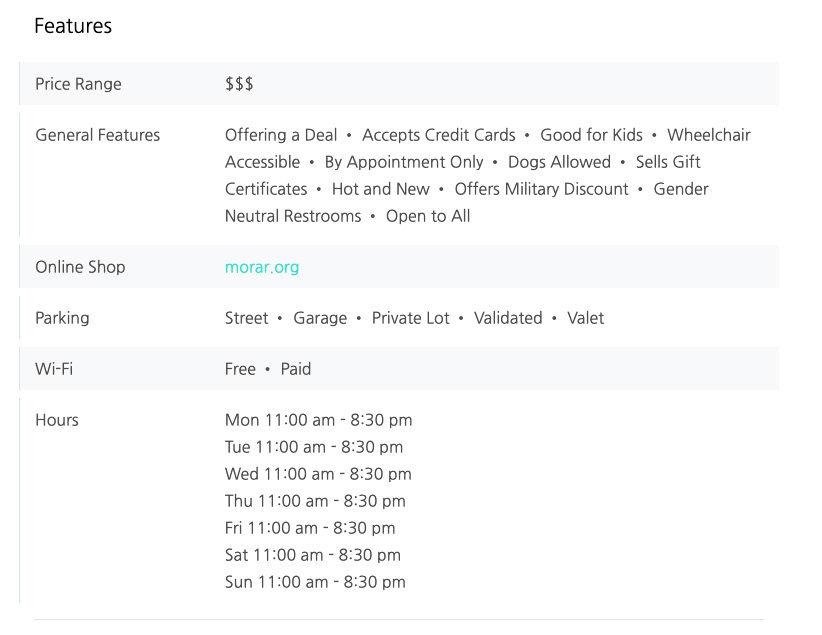
Task: Click the Open to All feature
Action: [428, 216]
